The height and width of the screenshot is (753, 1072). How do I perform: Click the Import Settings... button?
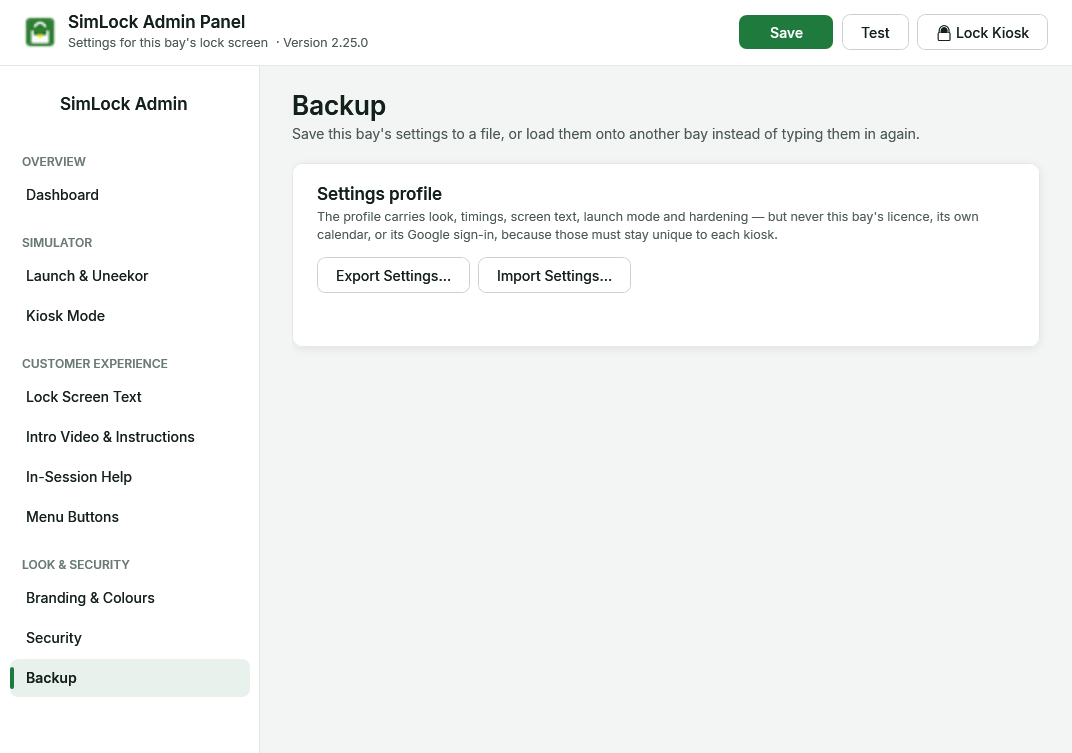pyautogui.click(x=554, y=275)
